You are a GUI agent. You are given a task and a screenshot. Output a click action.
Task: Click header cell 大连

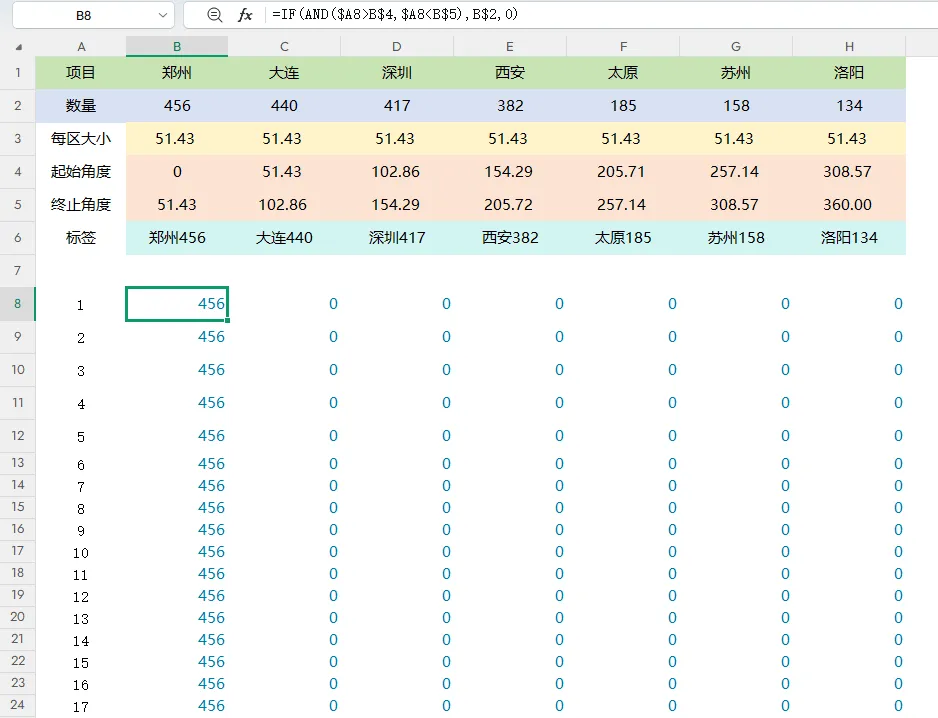point(284,73)
